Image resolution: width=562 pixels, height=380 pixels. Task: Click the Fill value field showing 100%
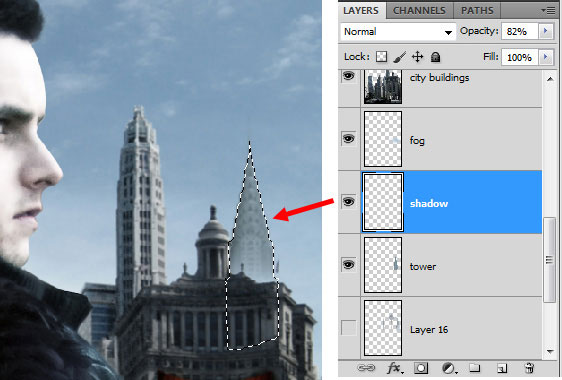[x=520, y=57]
